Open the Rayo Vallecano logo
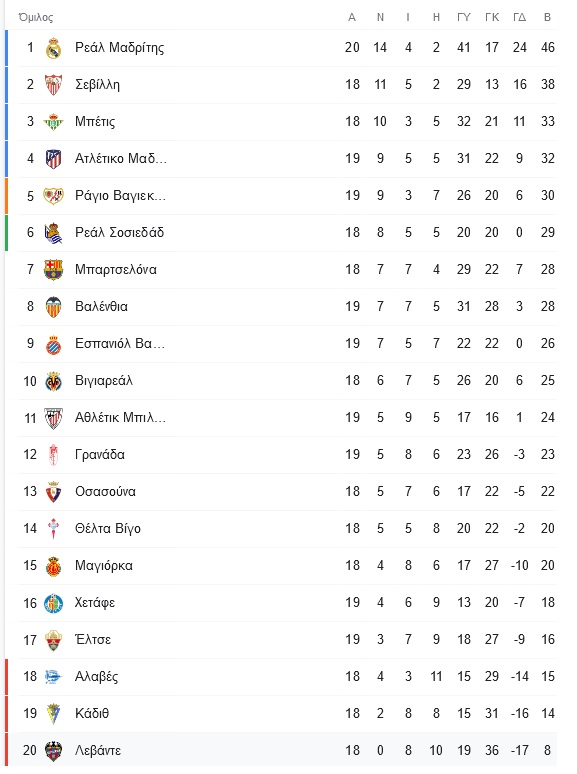The width and height of the screenshot is (577, 774). 53,196
